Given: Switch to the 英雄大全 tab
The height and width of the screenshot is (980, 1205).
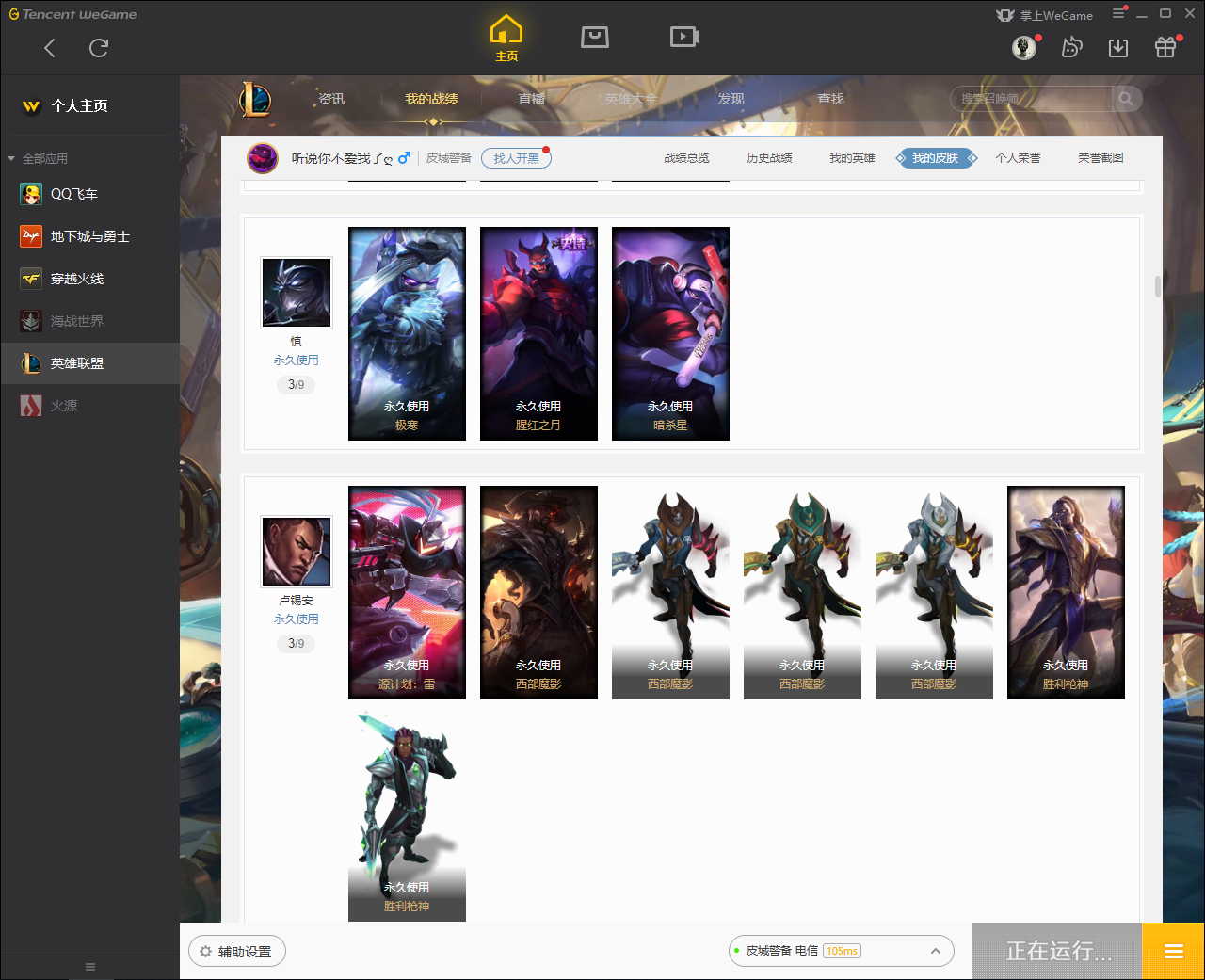Looking at the screenshot, I should pyautogui.click(x=631, y=99).
